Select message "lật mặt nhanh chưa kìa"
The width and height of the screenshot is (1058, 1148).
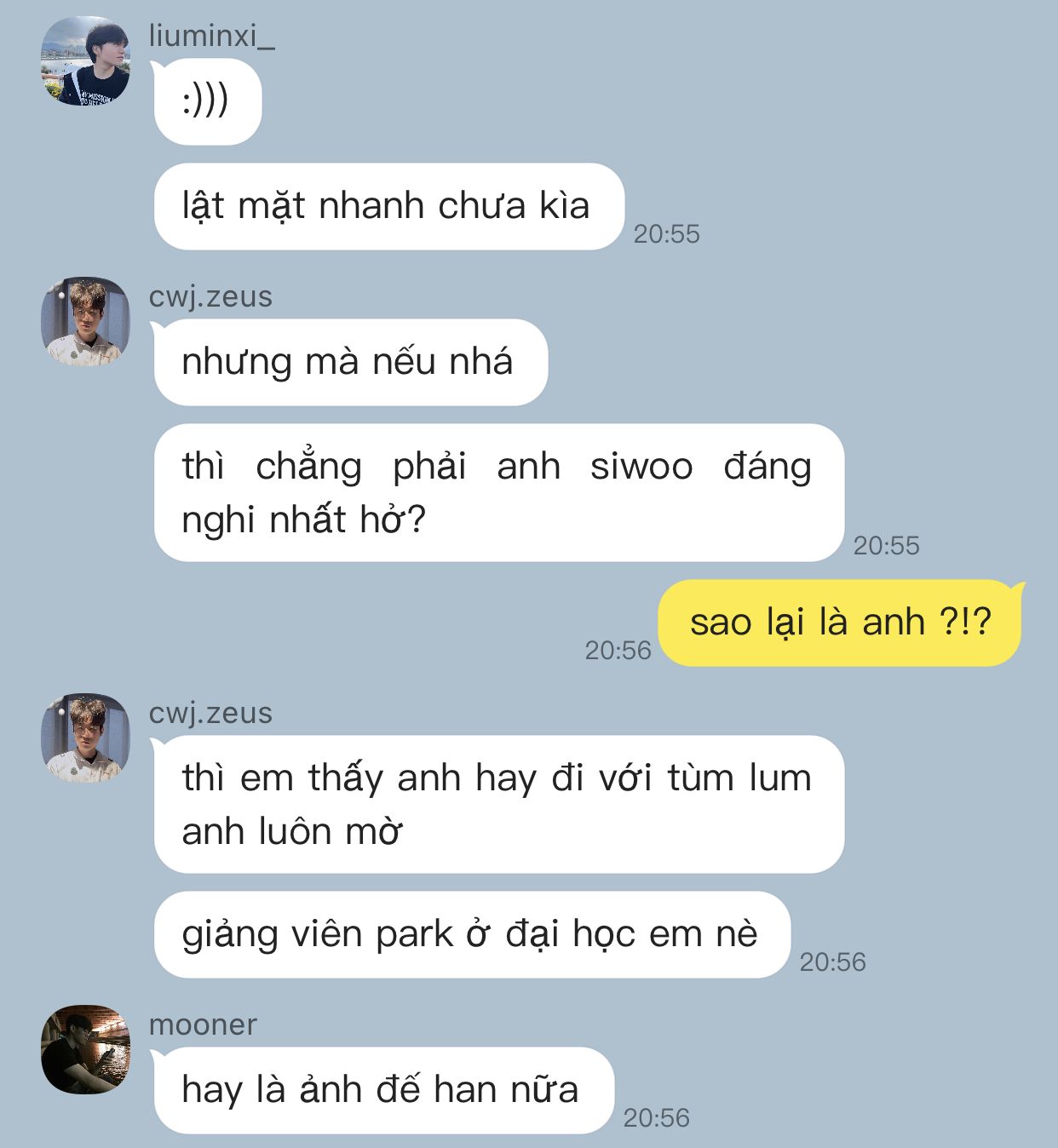pos(388,206)
